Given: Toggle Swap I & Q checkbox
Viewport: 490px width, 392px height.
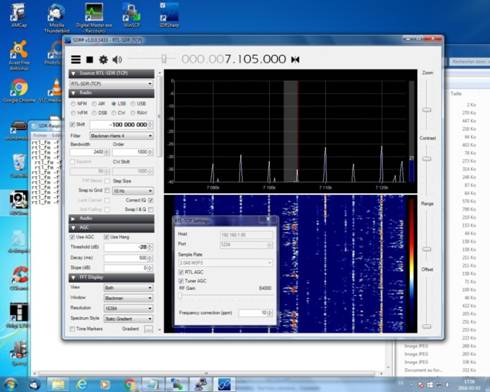Looking at the screenshot, I should (151, 209).
